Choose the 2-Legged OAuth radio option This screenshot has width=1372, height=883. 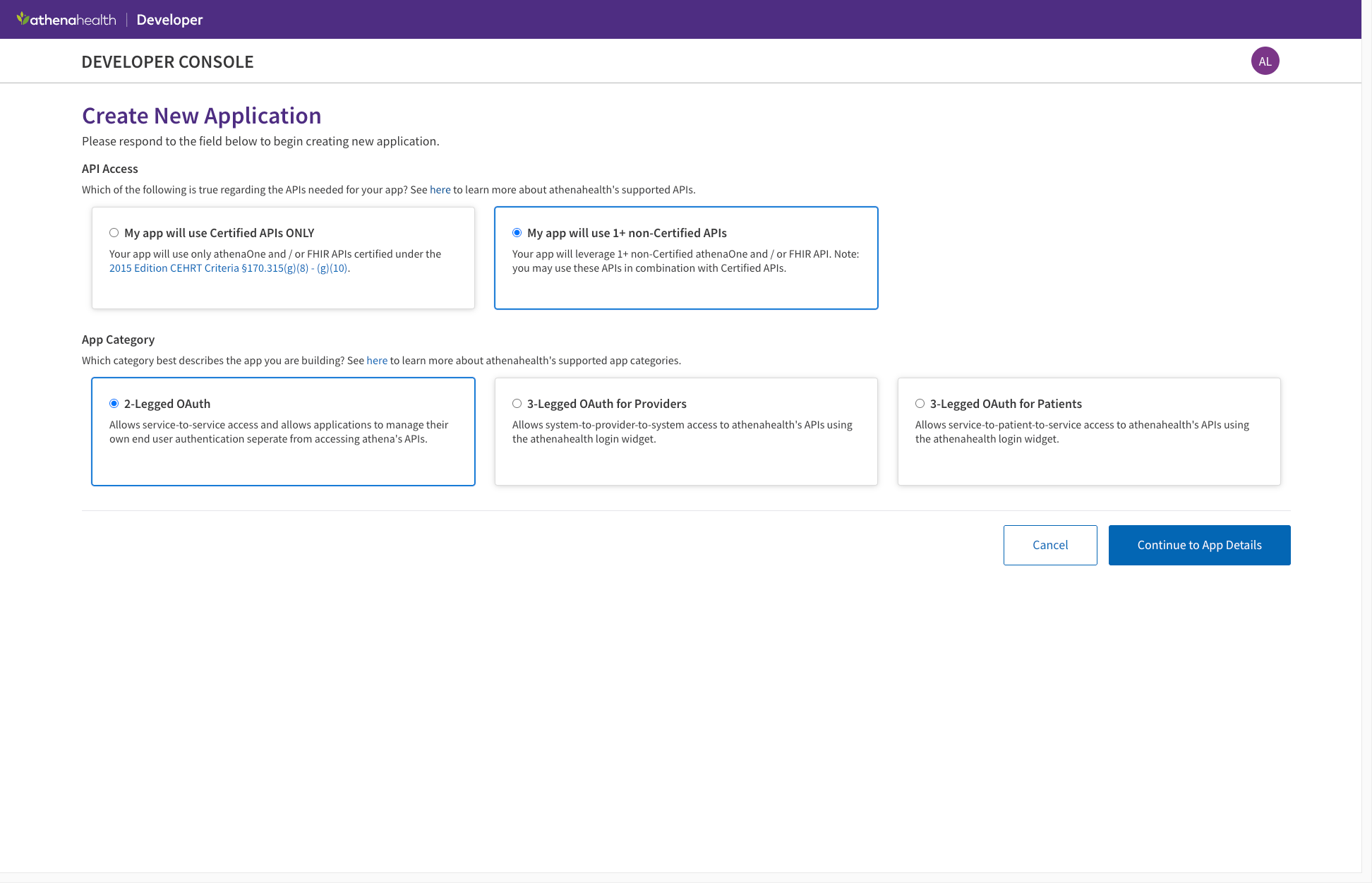tap(114, 404)
